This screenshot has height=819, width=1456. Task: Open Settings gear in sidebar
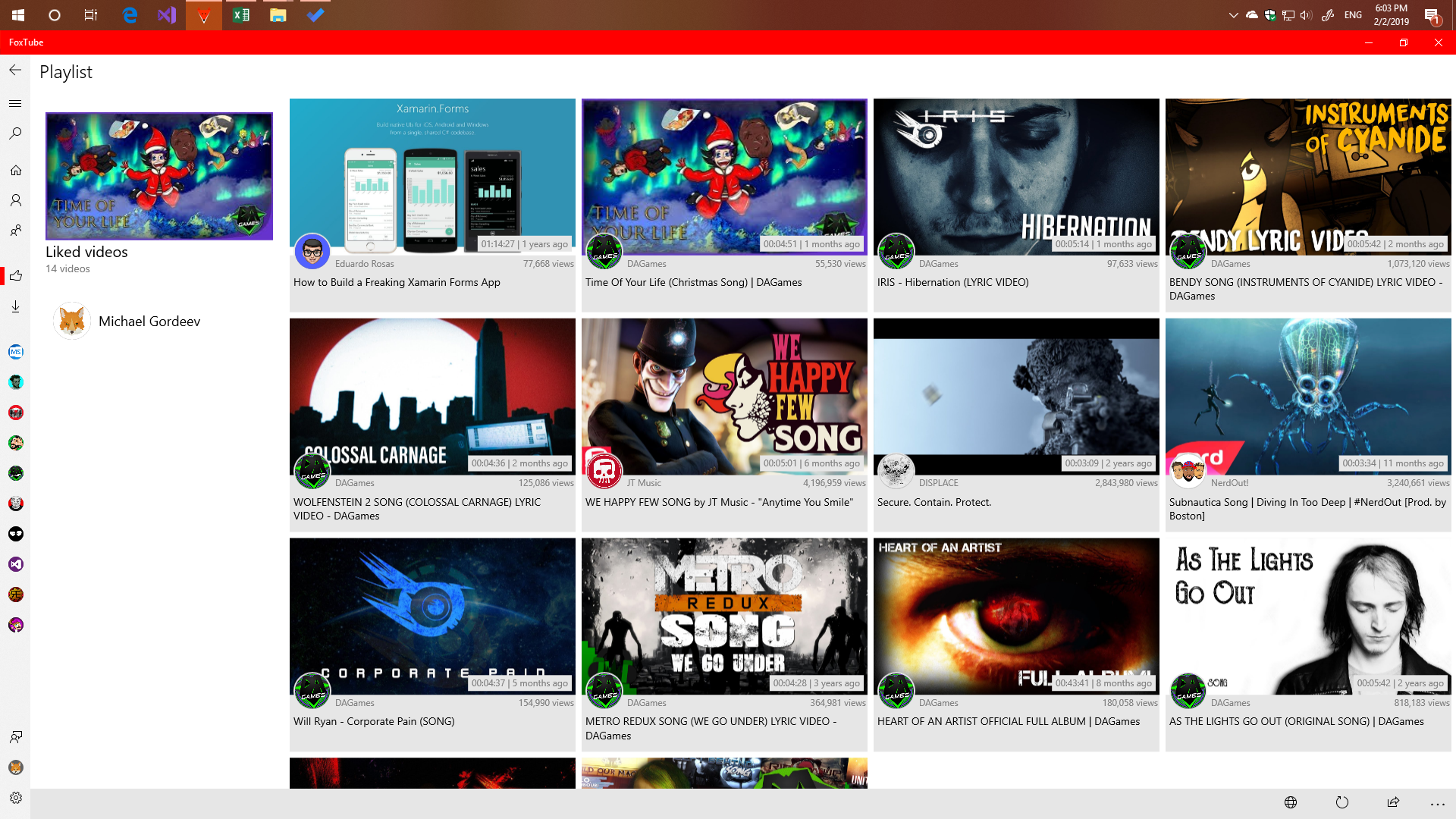pos(15,798)
